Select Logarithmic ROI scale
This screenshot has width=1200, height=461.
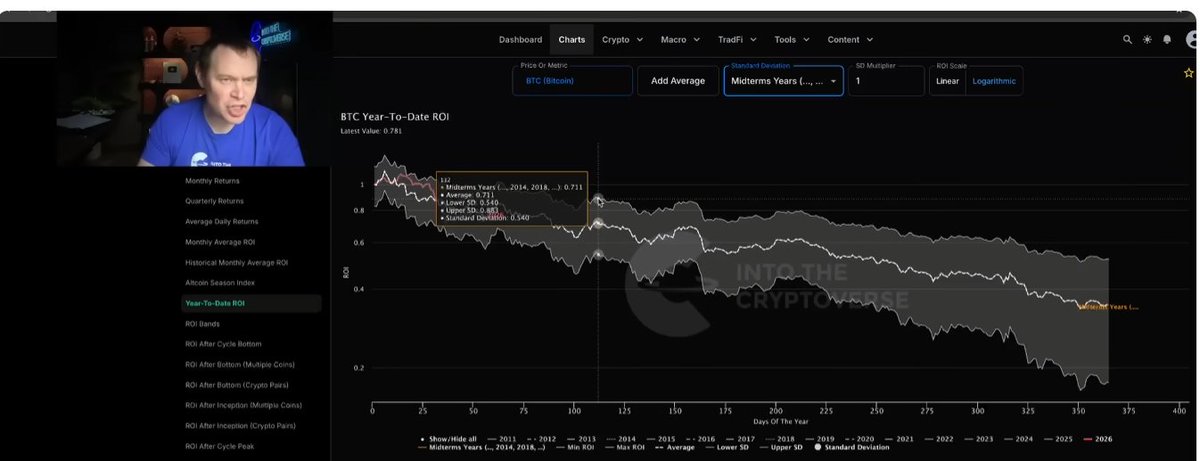995,81
